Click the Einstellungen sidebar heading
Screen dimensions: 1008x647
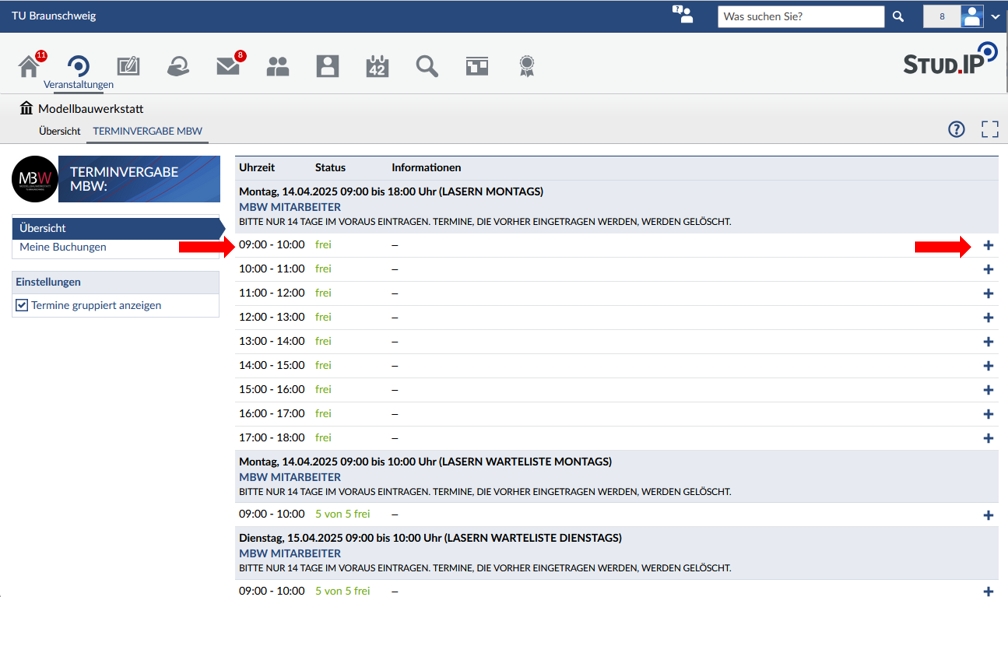[48, 282]
